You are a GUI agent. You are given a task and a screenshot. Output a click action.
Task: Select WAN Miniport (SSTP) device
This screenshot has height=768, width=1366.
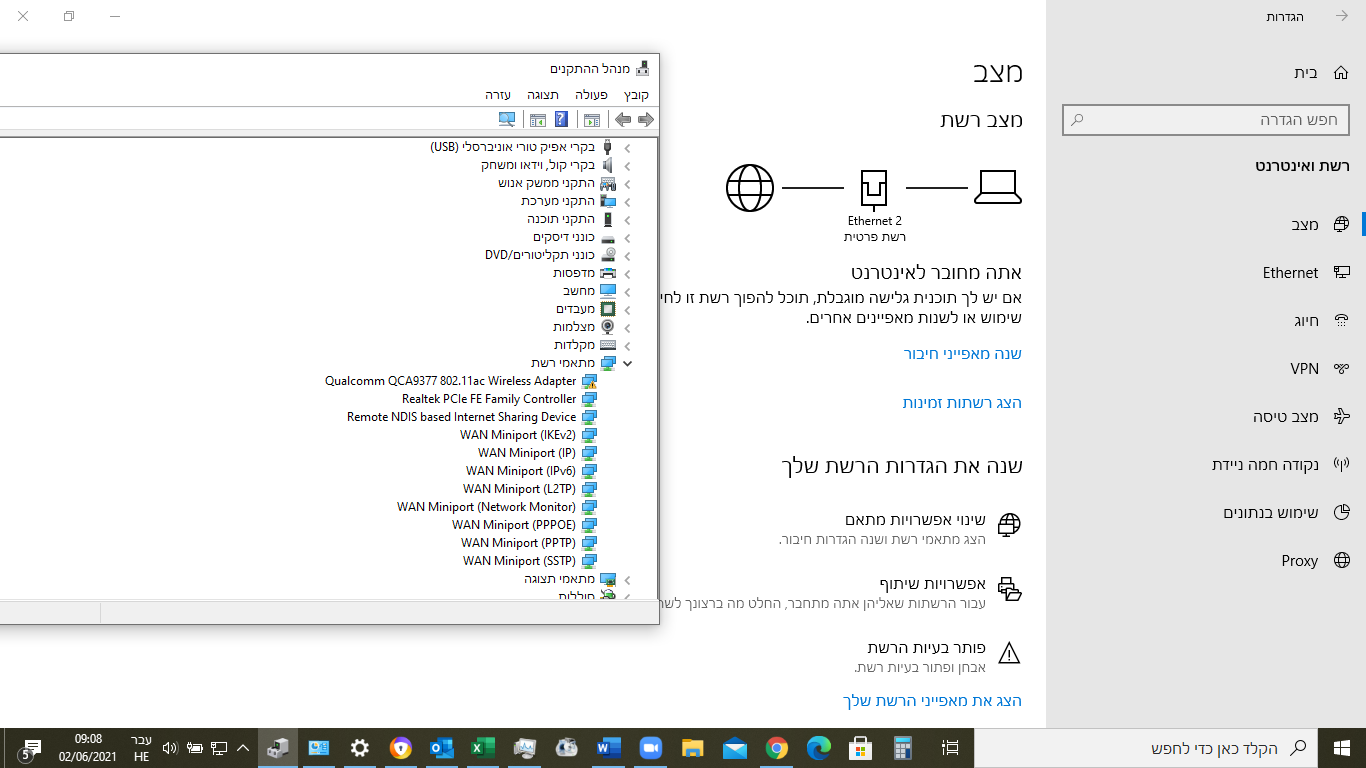pos(520,561)
